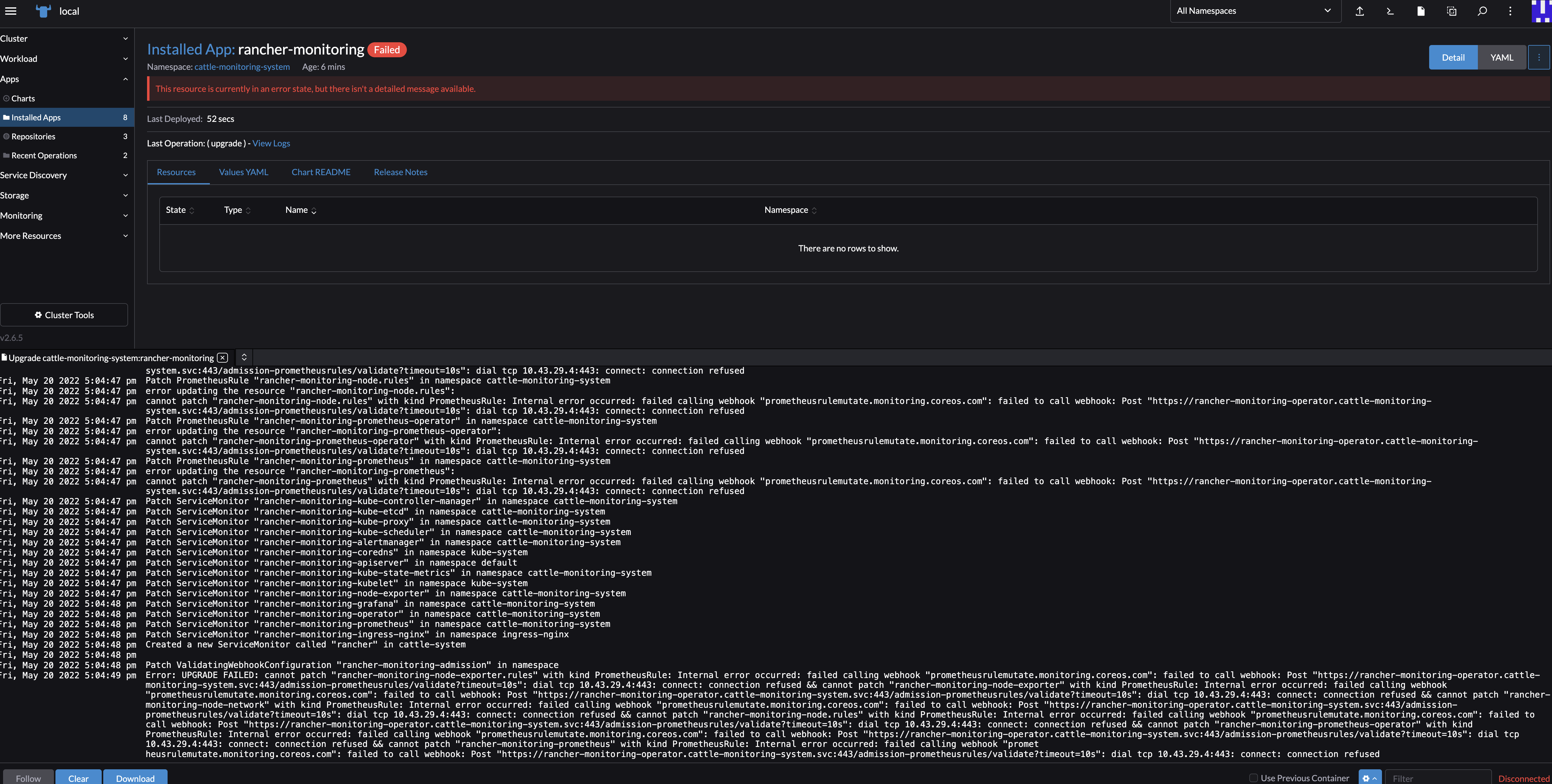Open the Release Notes tab
The width and height of the screenshot is (1552, 784).
click(x=400, y=172)
